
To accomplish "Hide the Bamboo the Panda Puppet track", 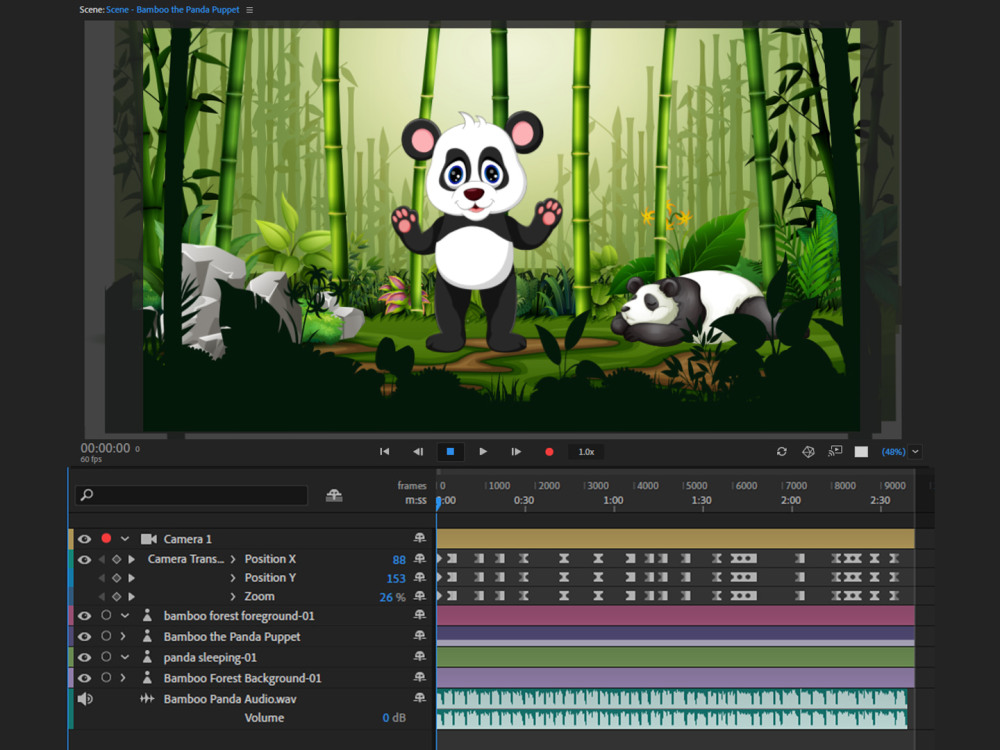I will point(84,636).
